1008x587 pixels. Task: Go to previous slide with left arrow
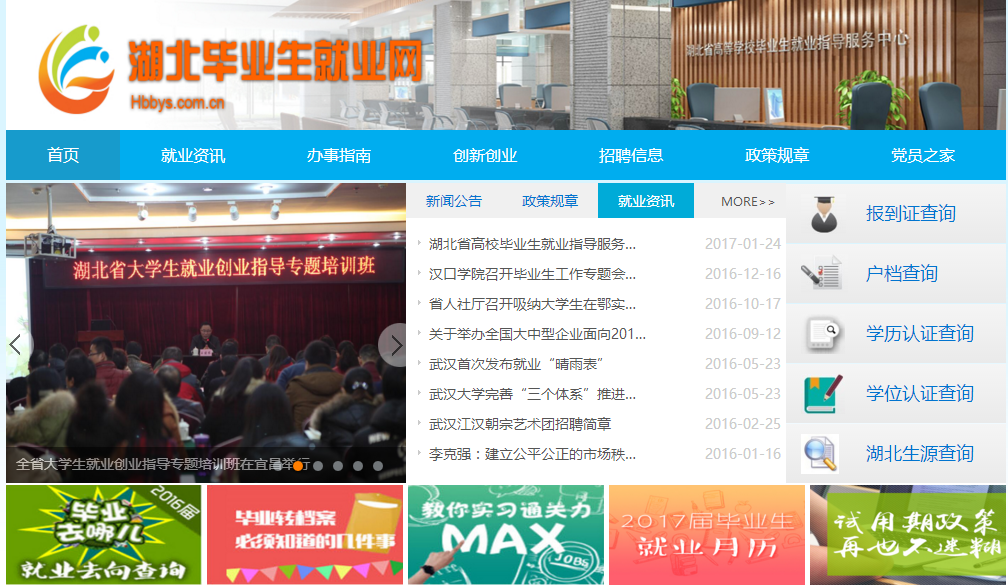click(16, 345)
